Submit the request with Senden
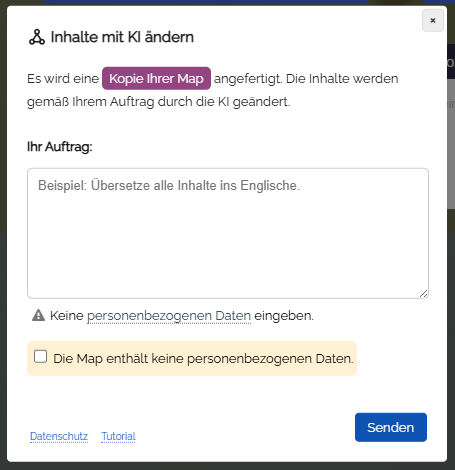The image size is (455, 470). [x=391, y=427]
